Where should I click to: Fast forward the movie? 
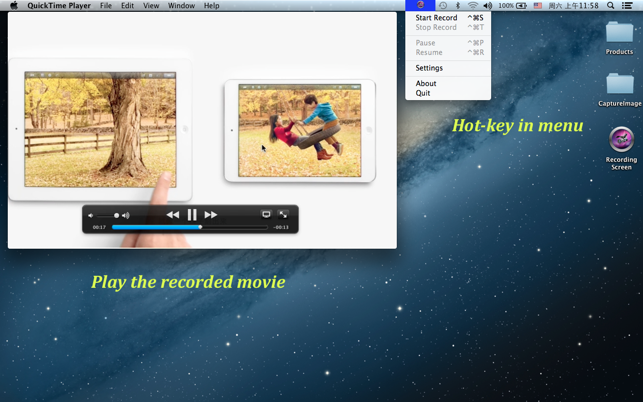[x=211, y=215]
